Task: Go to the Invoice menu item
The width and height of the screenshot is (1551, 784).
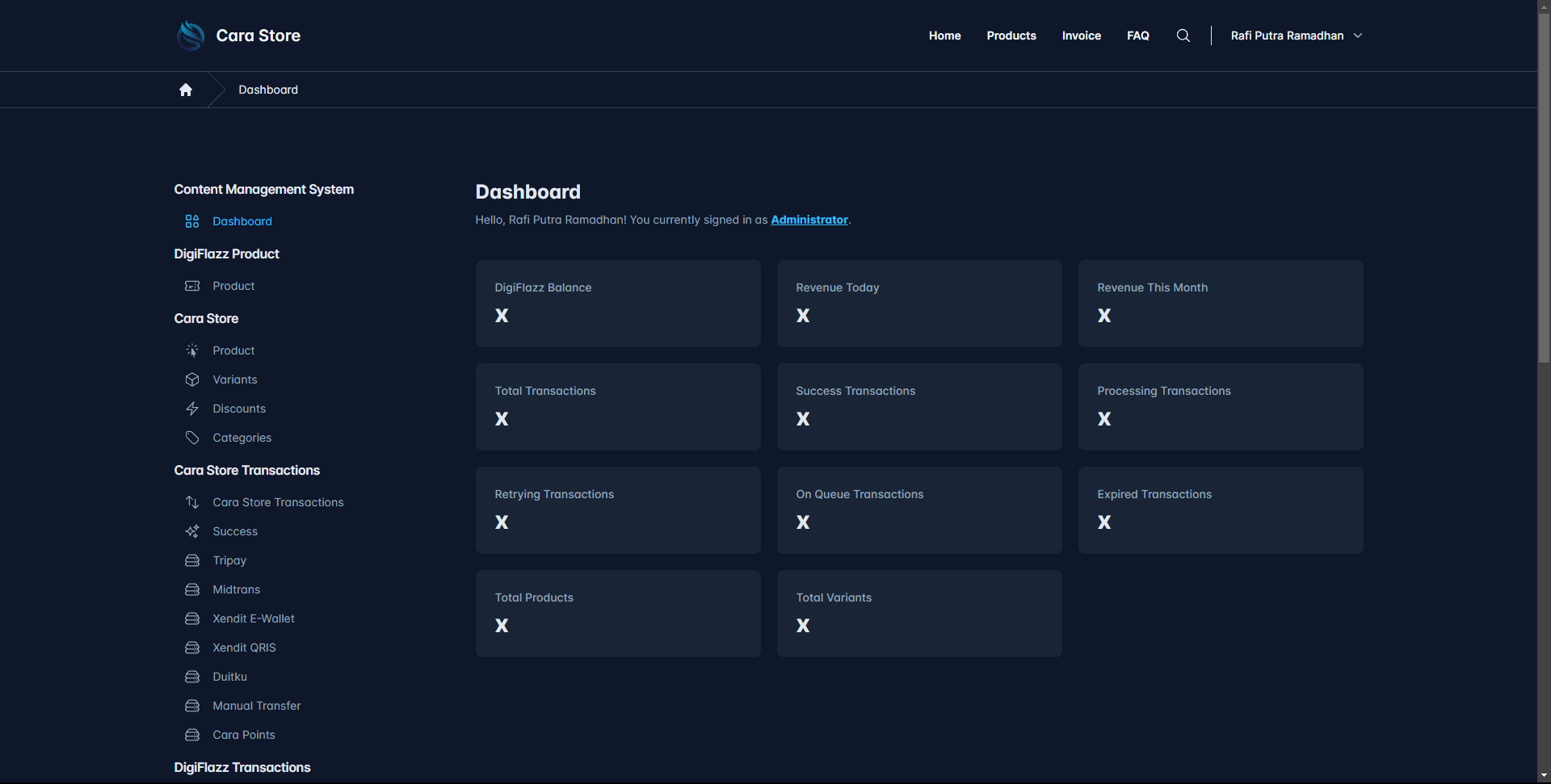Action: (1081, 36)
